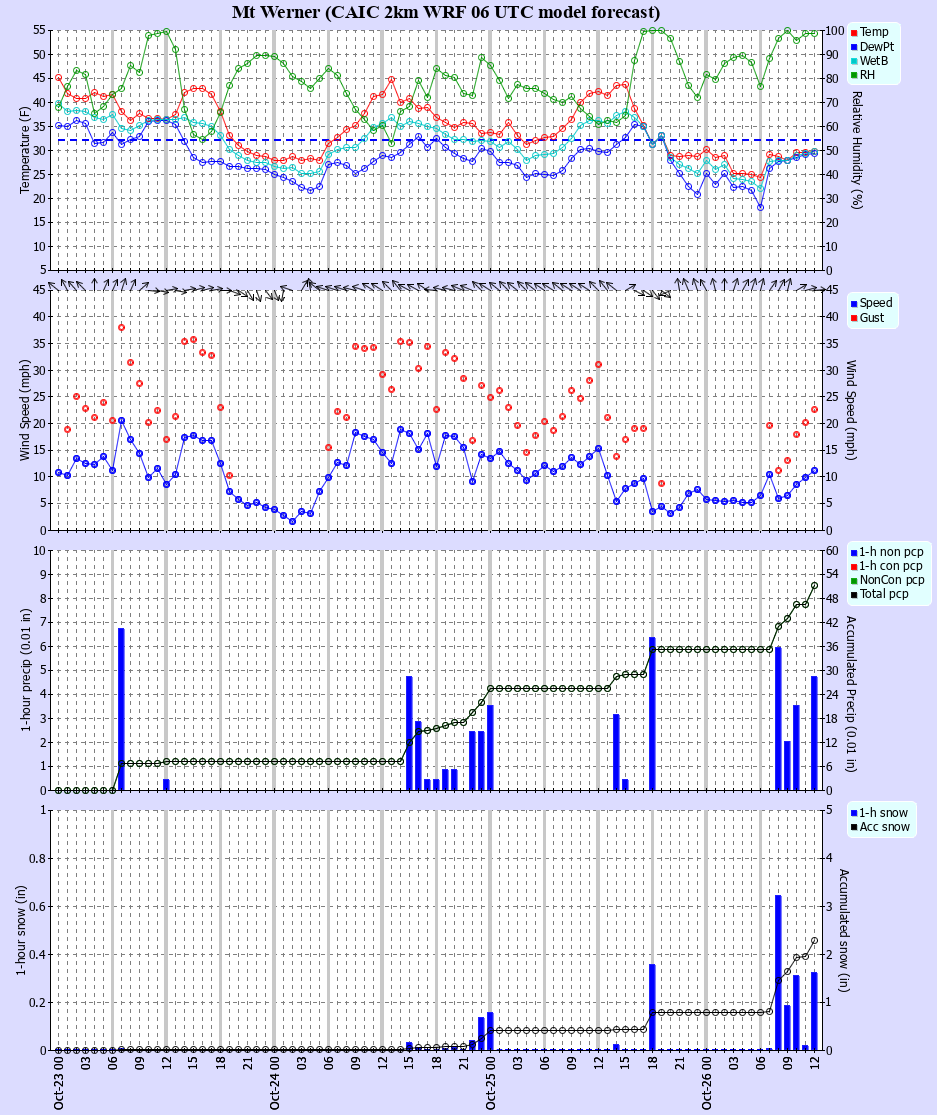Click the NonCon pcp legend entry
Image resolution: width=937 pixels, height=1115 pixels.
[887, 580]
